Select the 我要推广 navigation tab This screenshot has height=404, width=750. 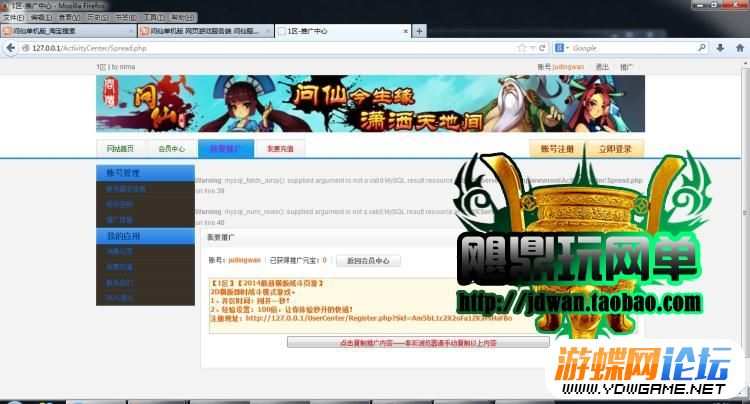coord(226,149)
